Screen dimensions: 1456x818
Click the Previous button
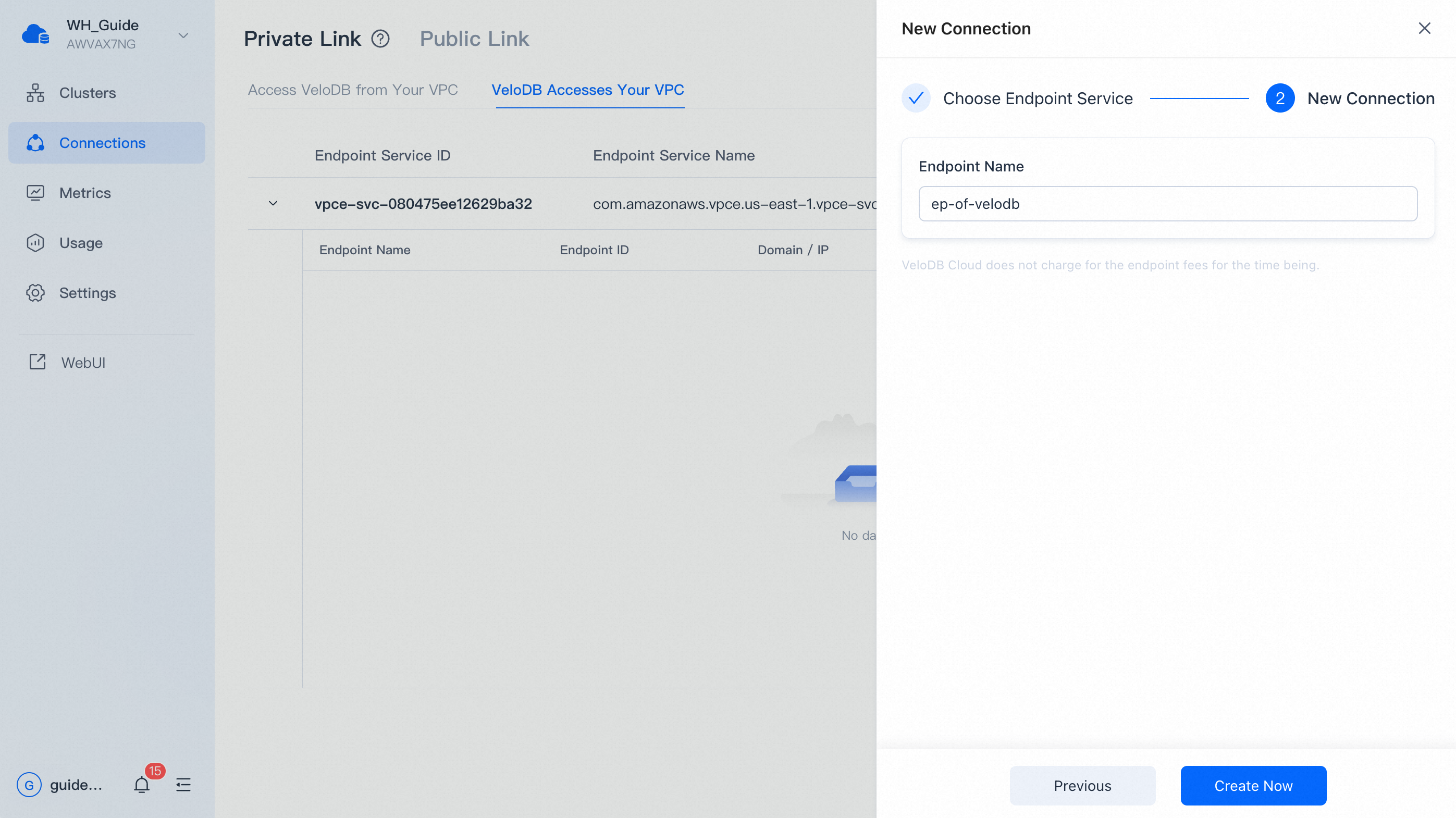tap(1082, 785)
